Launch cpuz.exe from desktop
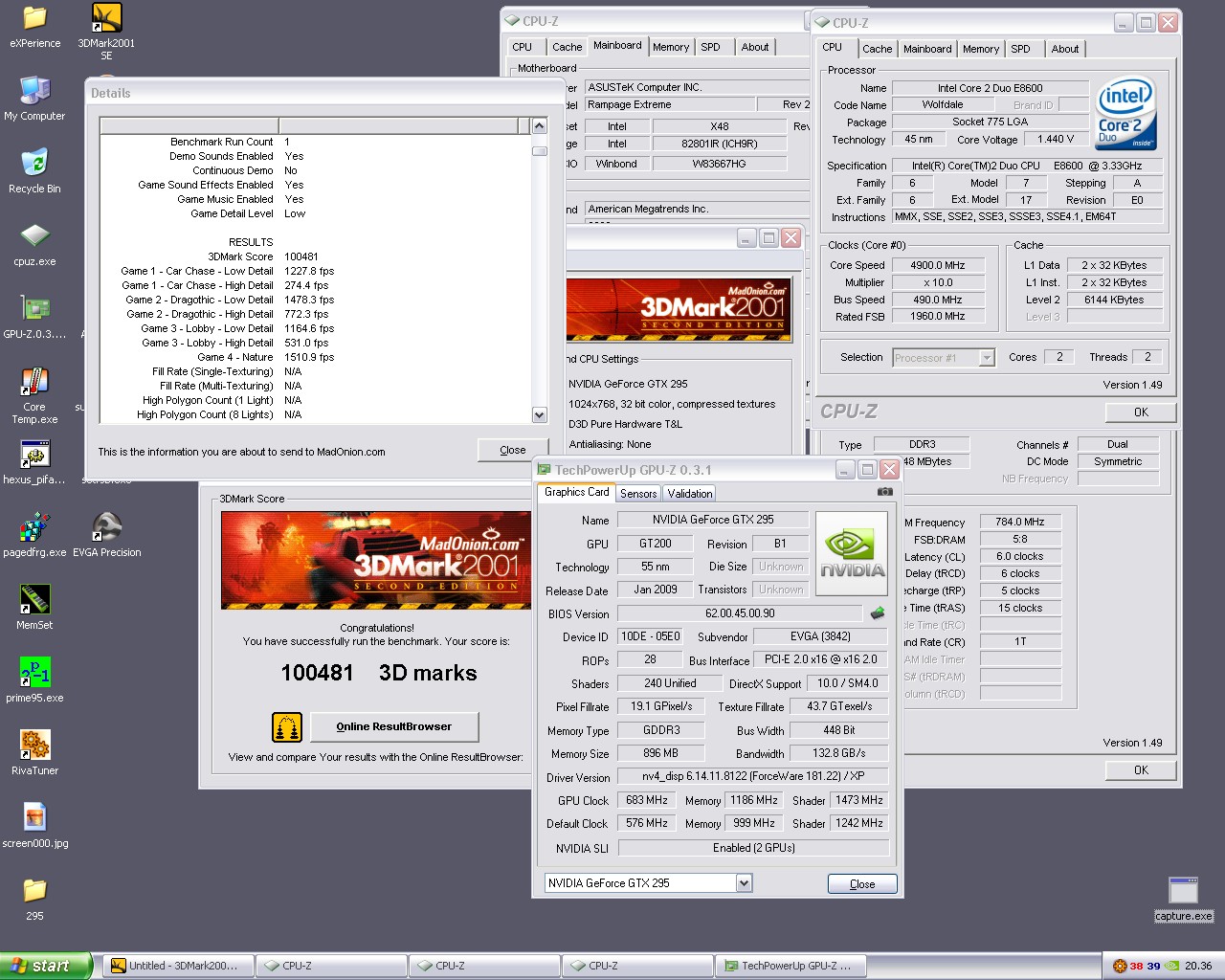This screenshot has height=980, width=1225. coord(34,244)
